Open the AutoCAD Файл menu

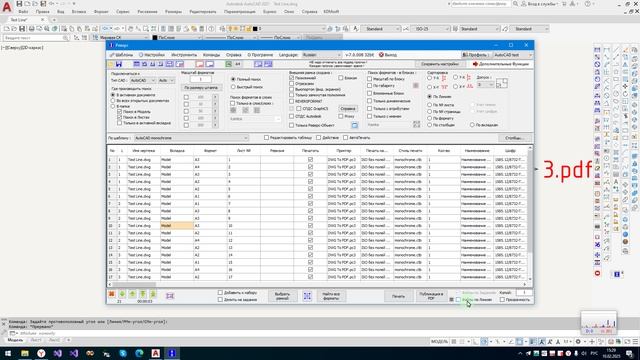pyautogui.click(x=23, y=12)
